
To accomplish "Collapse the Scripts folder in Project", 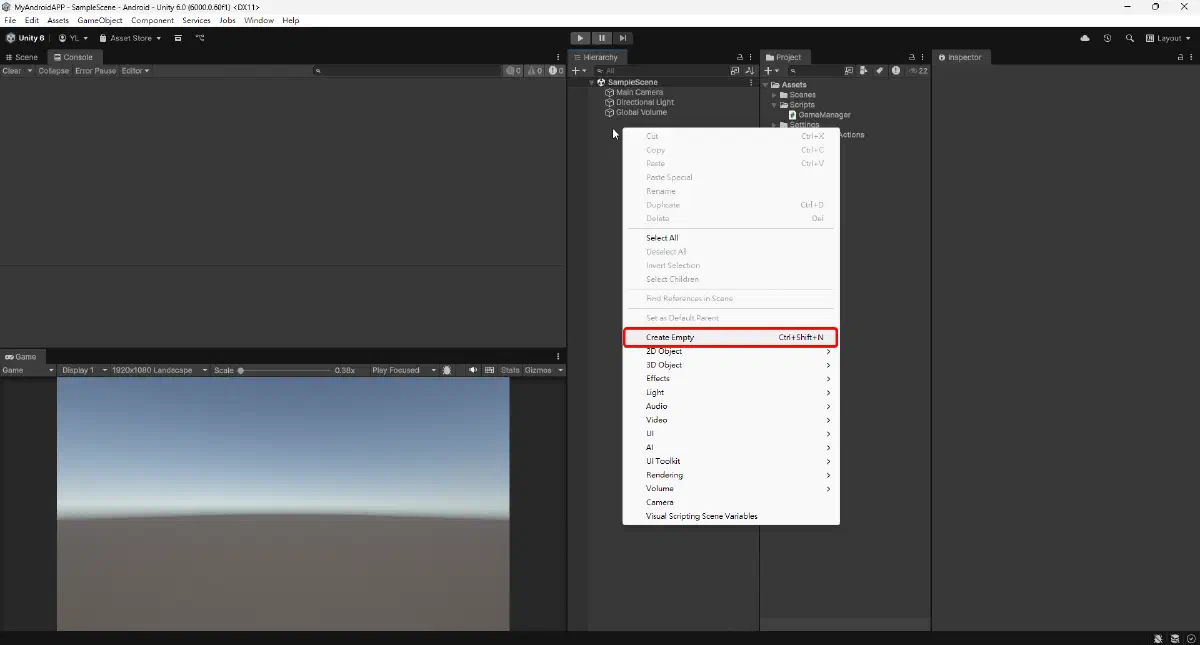I will click(x=774, y=105).
